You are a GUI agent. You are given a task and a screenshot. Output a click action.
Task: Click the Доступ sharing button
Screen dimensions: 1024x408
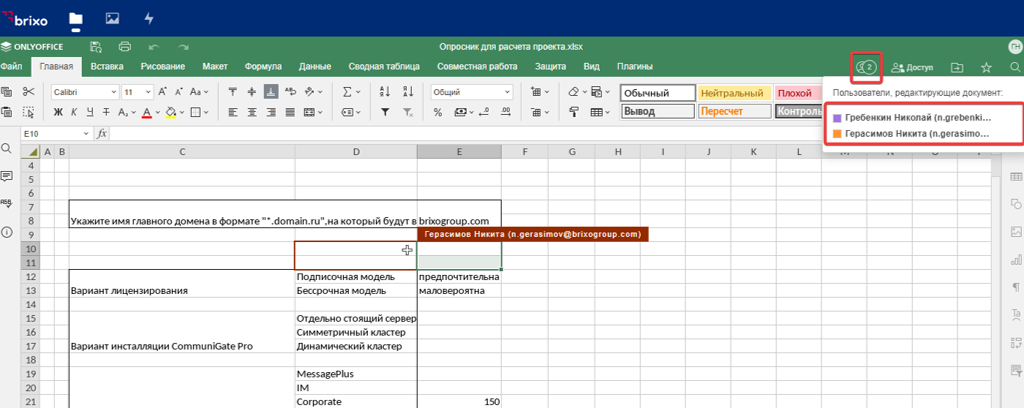point(912,67)
